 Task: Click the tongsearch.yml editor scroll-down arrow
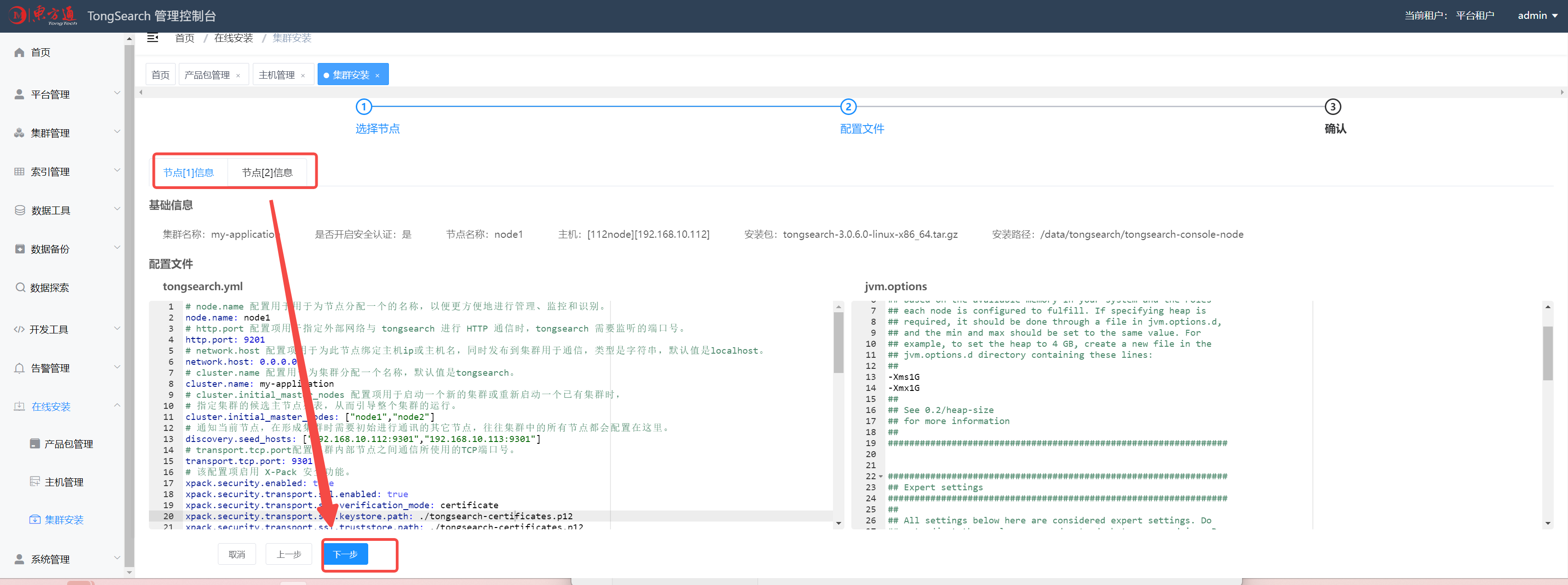click(x=838, y=523)
